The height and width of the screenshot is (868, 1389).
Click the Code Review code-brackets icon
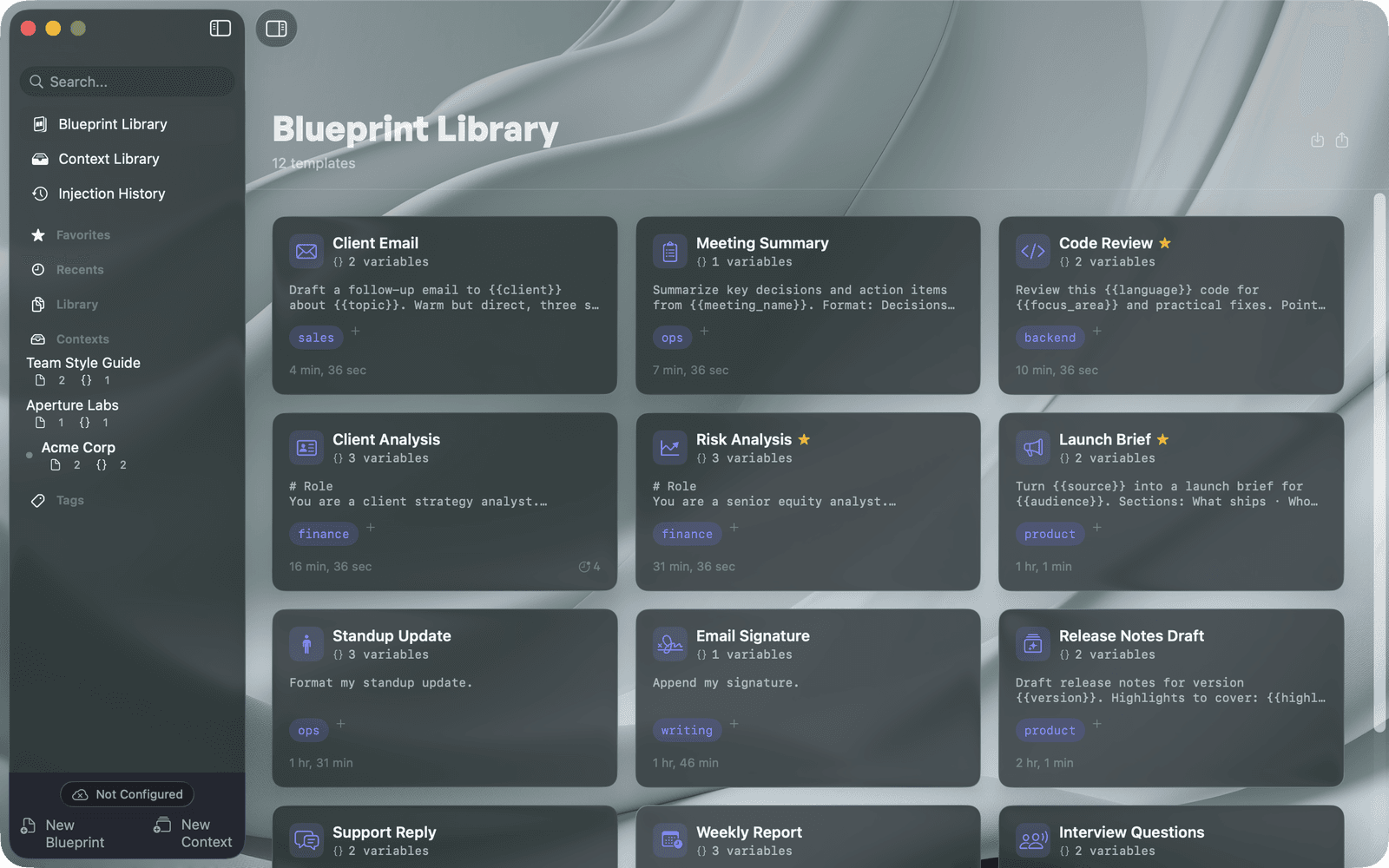(1033, 252)
